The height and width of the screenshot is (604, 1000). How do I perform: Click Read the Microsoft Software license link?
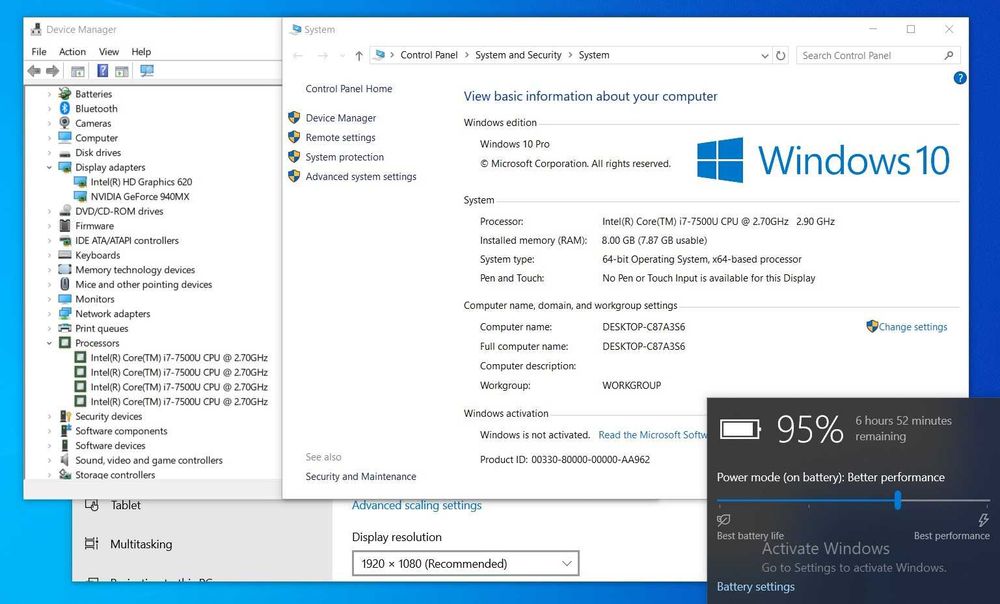pyautogui.click(x=652, y=435)
